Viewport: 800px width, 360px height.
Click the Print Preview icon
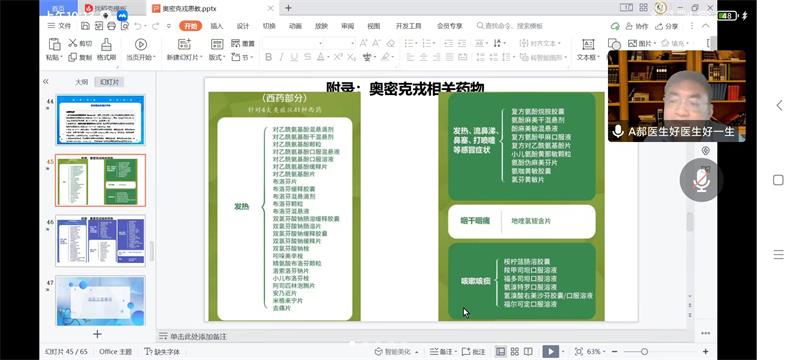[124, 26]
